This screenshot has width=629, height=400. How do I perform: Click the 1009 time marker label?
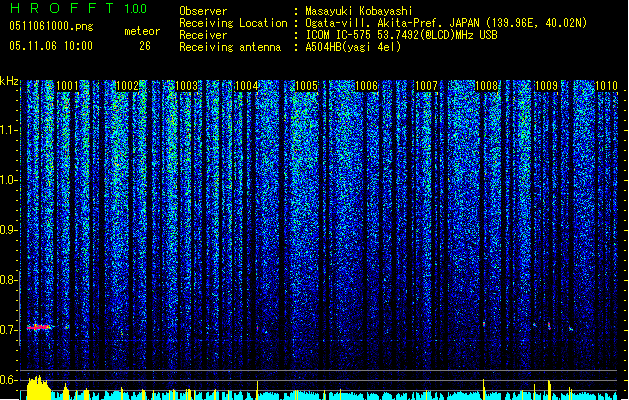[546, 86]
